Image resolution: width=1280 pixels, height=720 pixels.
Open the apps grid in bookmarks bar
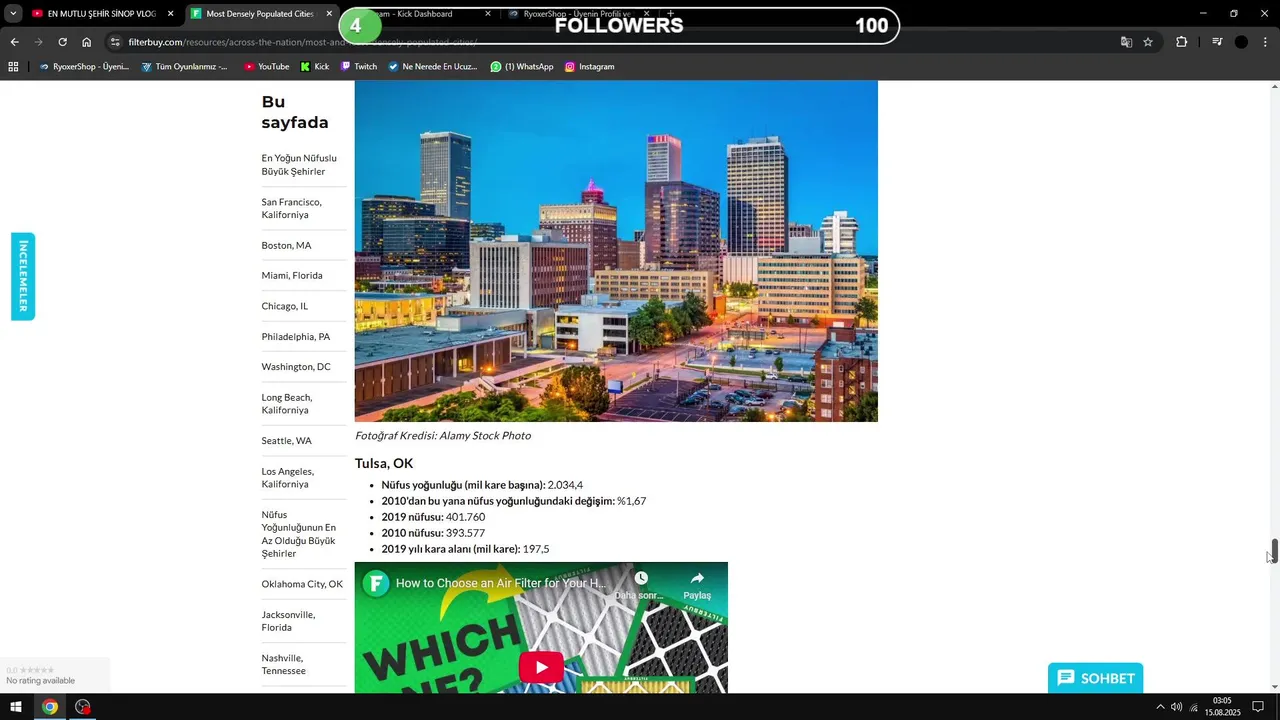(x=13, y=67)
